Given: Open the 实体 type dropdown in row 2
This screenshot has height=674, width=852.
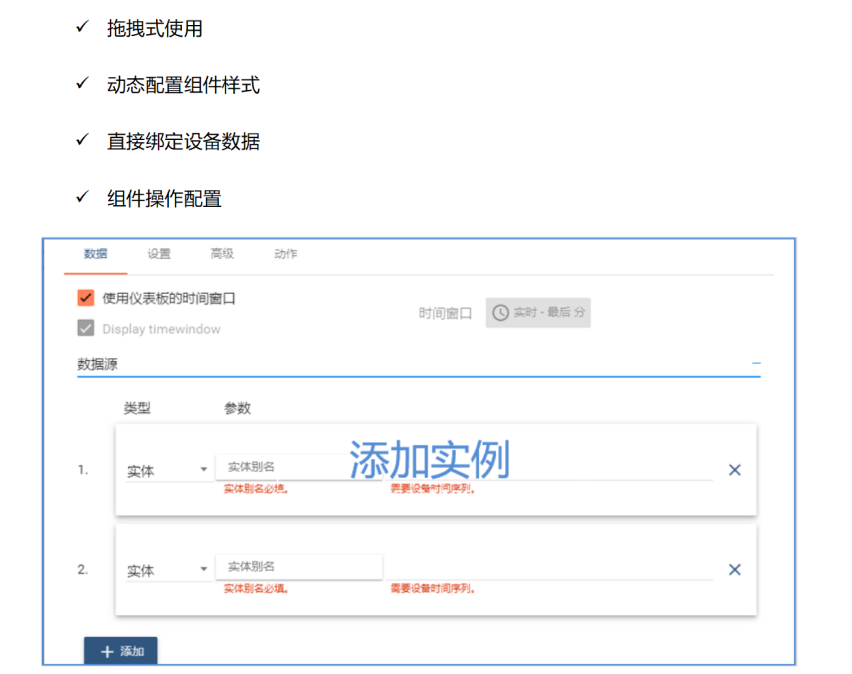Looking at the screenshot, I should click(x=167, y=571).
